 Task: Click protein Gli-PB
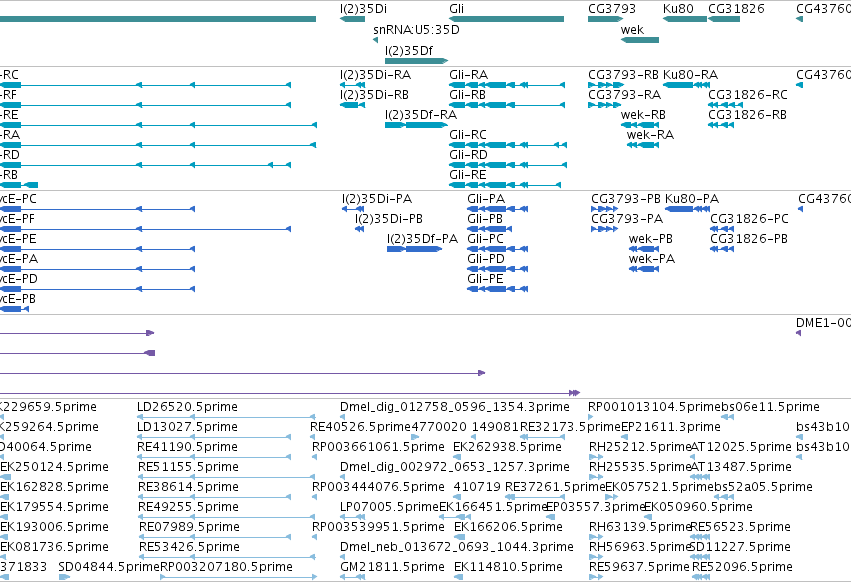click(x=485, y=219)
